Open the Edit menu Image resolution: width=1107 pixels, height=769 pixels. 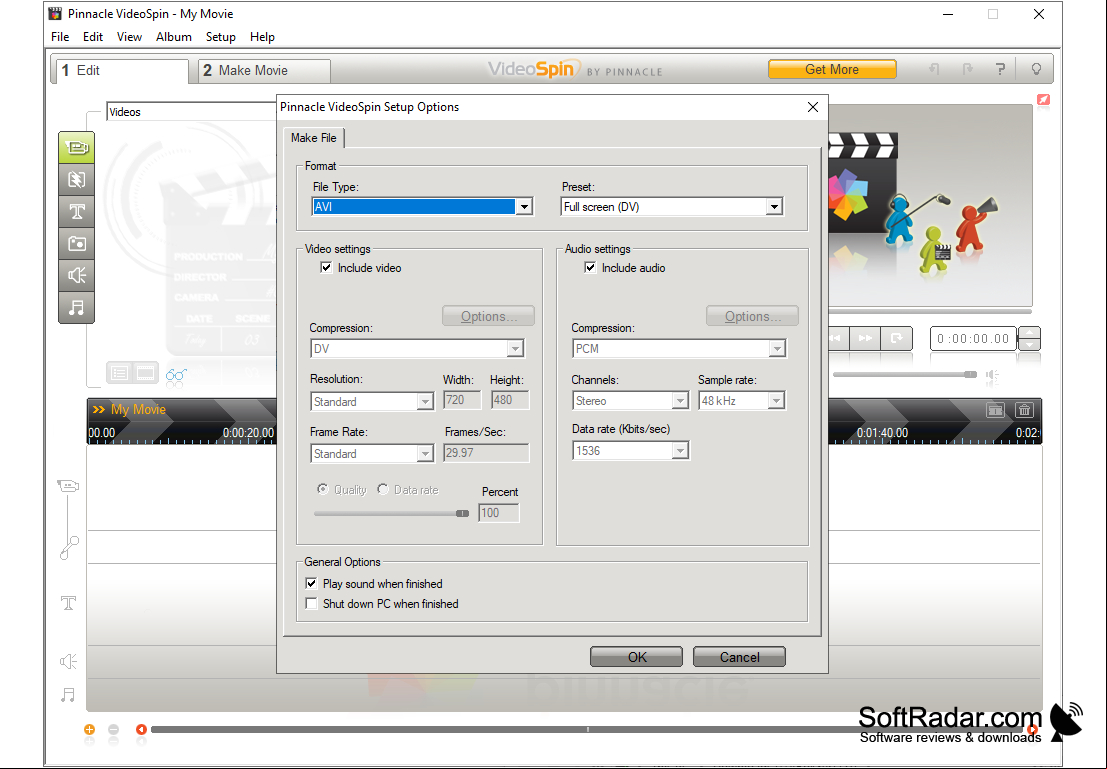(92, 37)
